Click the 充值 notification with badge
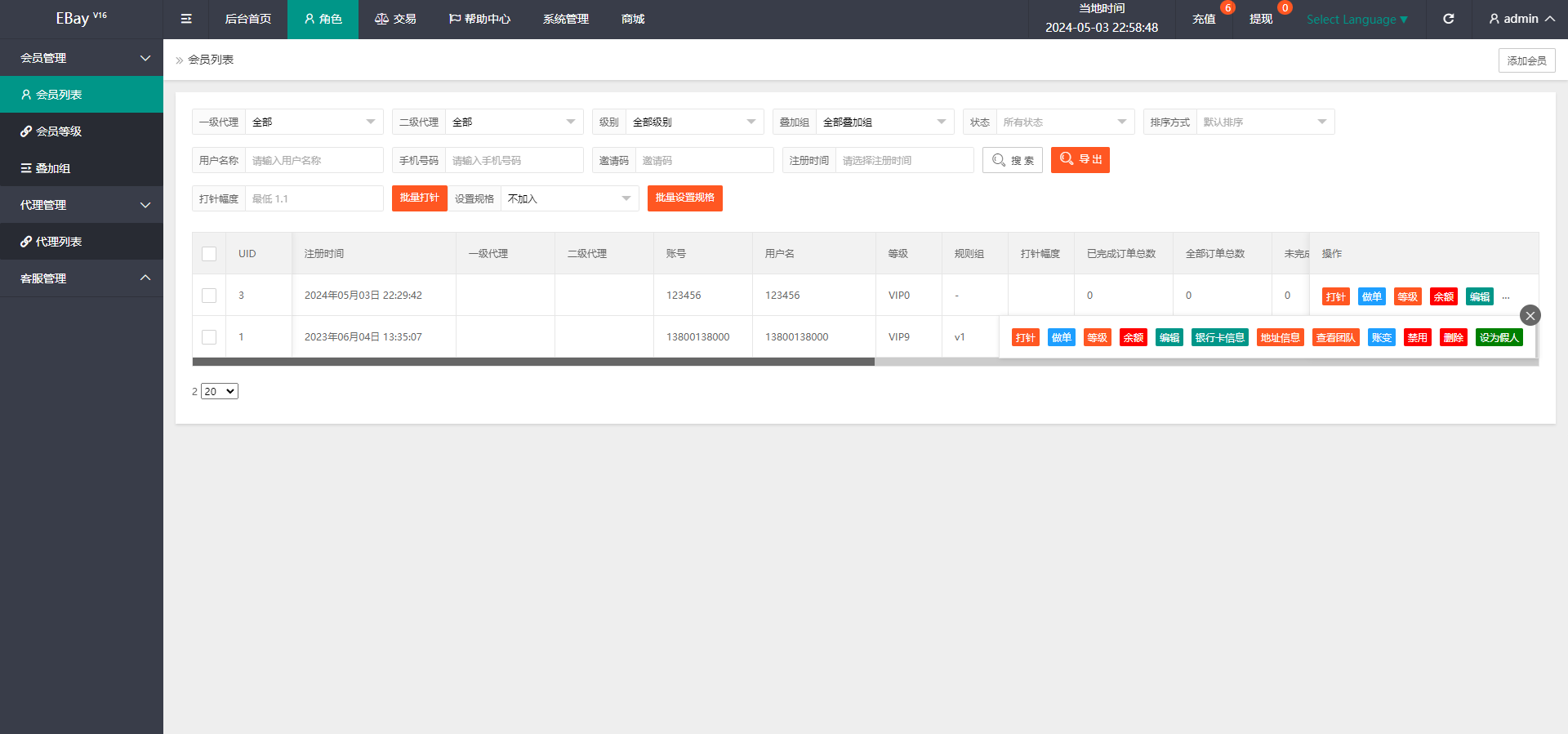The height and width of the screenshot is (734, 1568). coord(1204,19)
